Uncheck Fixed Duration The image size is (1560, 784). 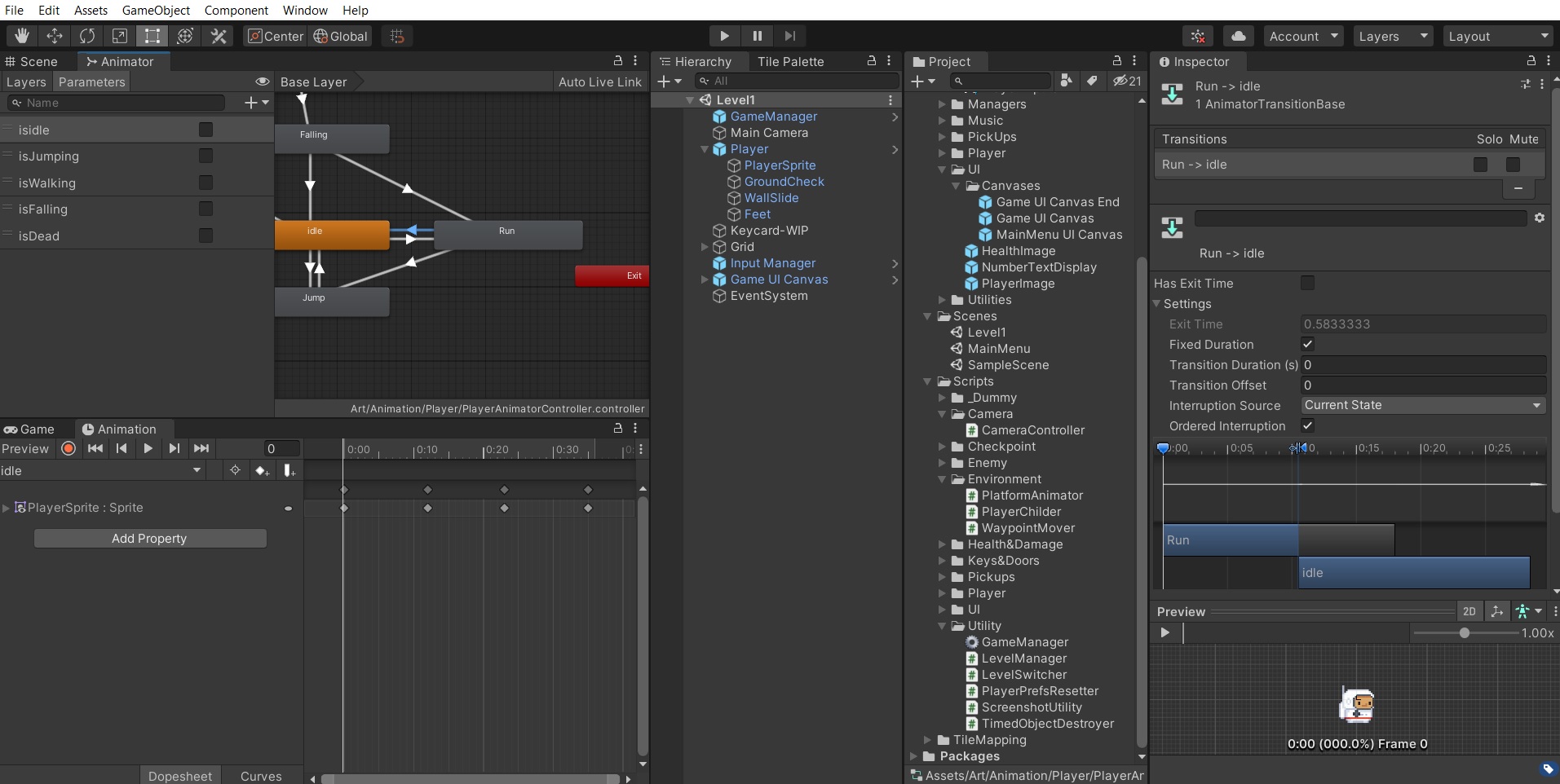(x=1307, y=344)
